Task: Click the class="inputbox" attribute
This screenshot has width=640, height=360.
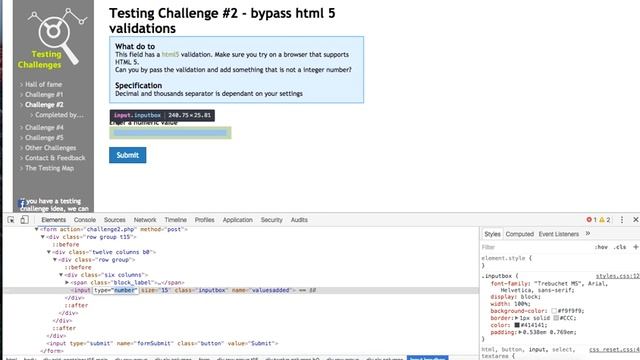Action: (x=200, y=290)
